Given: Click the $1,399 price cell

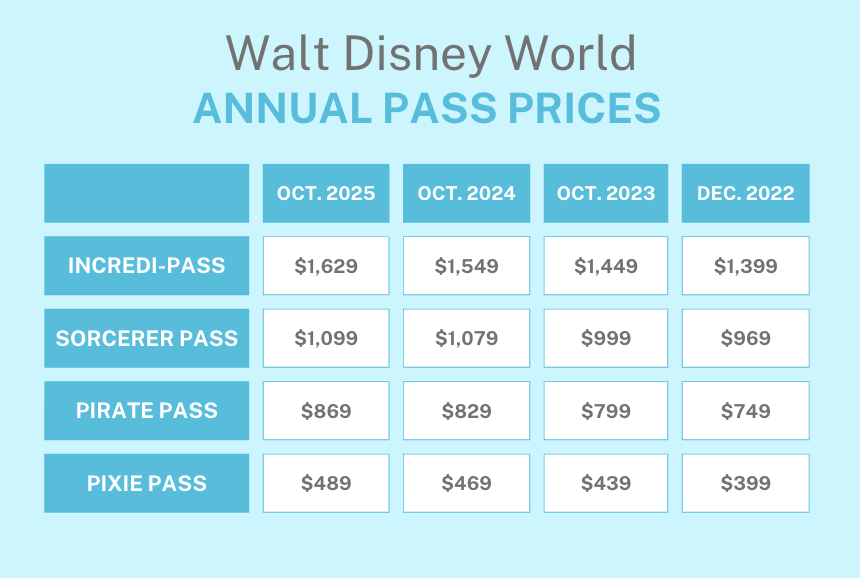Looking at the screenshot, I should pos(746,266).
